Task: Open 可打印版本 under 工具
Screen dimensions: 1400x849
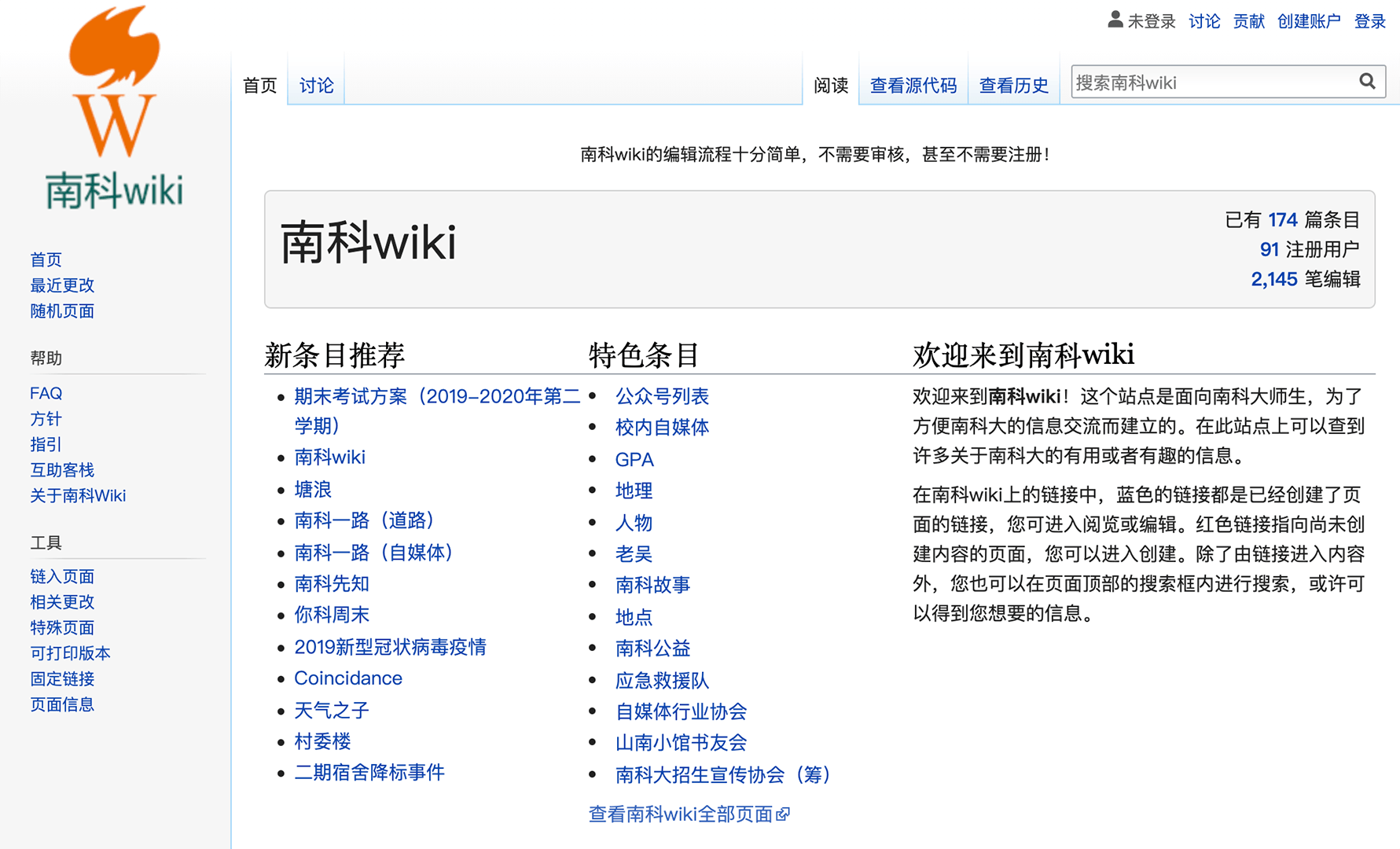Action: pyautogui.click(x=70, y=653)
